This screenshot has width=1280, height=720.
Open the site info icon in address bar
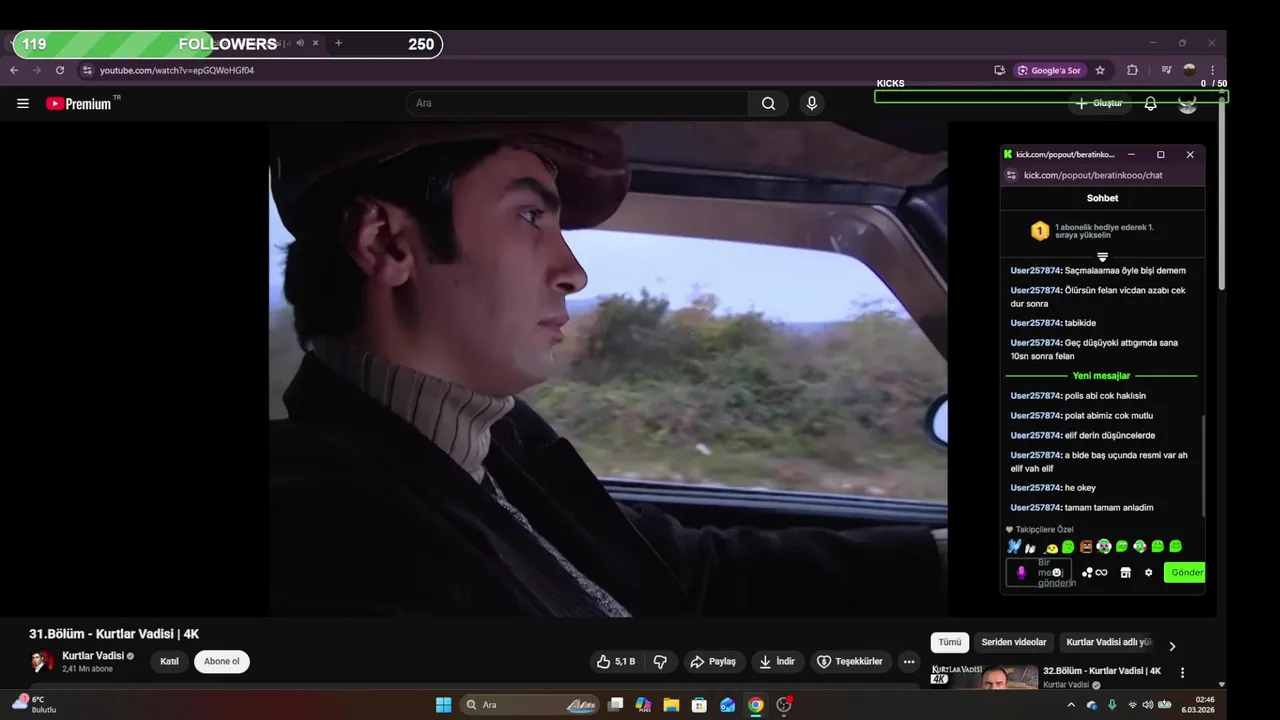pyautogui.click(x=87, y=70)
